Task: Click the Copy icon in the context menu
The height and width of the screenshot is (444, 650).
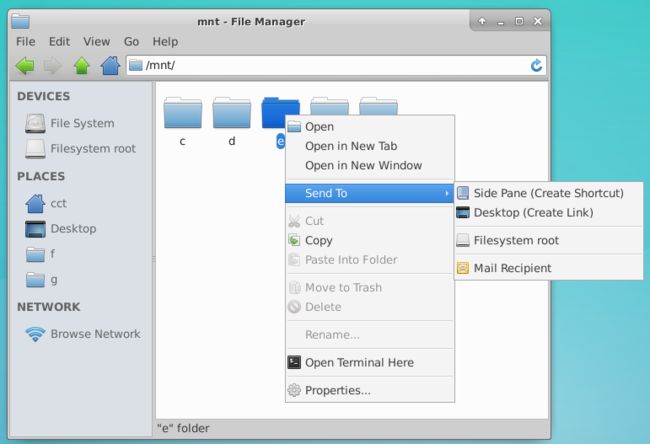Action: pyautogui.click(x=294, y=240)
